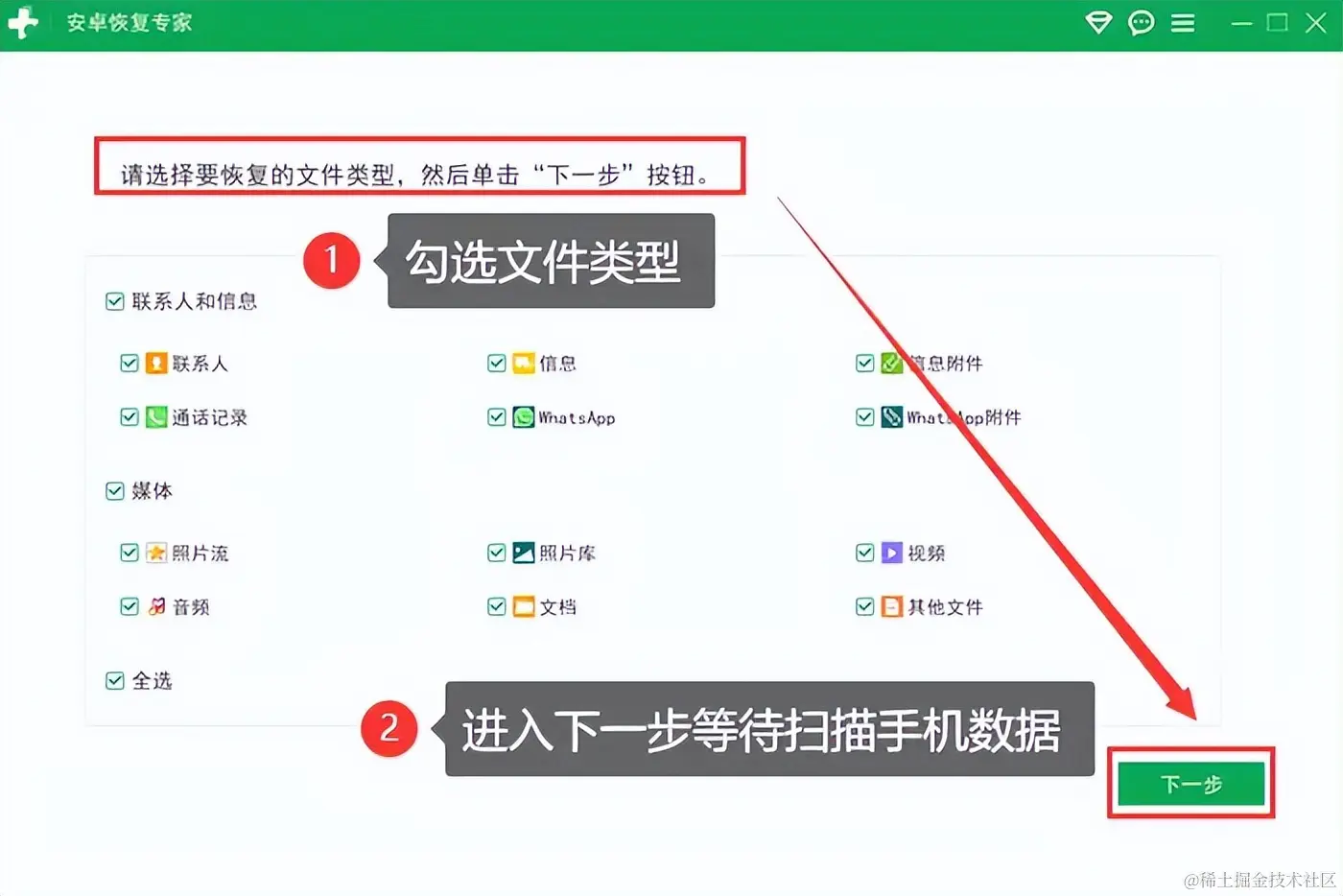Viewport: 1343px width, 896px height.
Task: Toggle the 照片库 checkbox
Action: click(x=497, y=553)
